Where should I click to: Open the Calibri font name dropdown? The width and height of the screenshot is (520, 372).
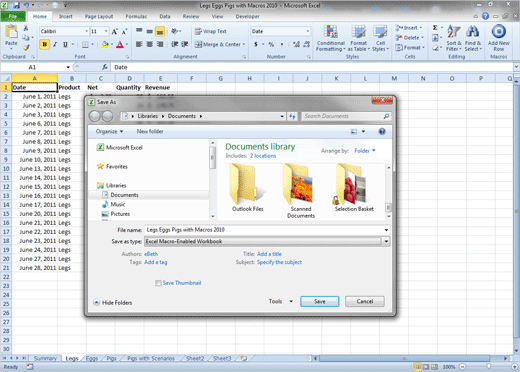[87, 31]
